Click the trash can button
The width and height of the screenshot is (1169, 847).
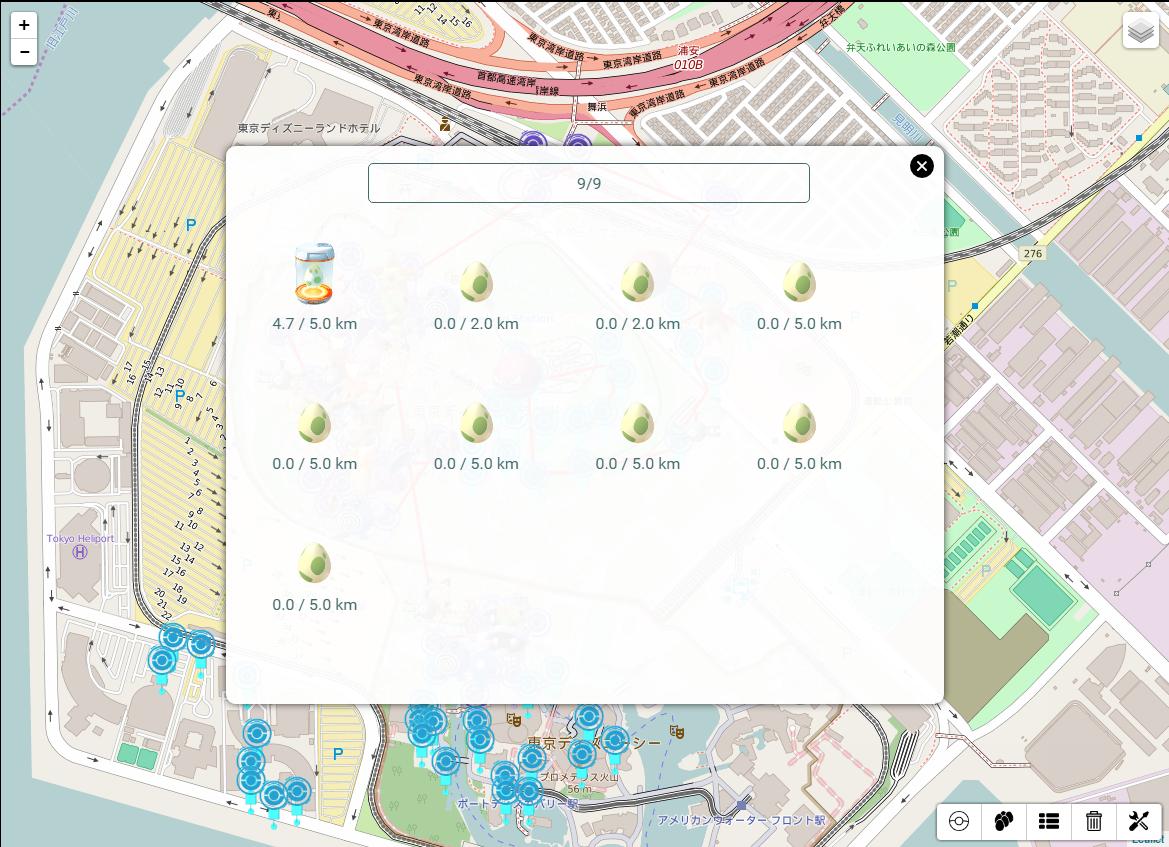coord(1094,821)
